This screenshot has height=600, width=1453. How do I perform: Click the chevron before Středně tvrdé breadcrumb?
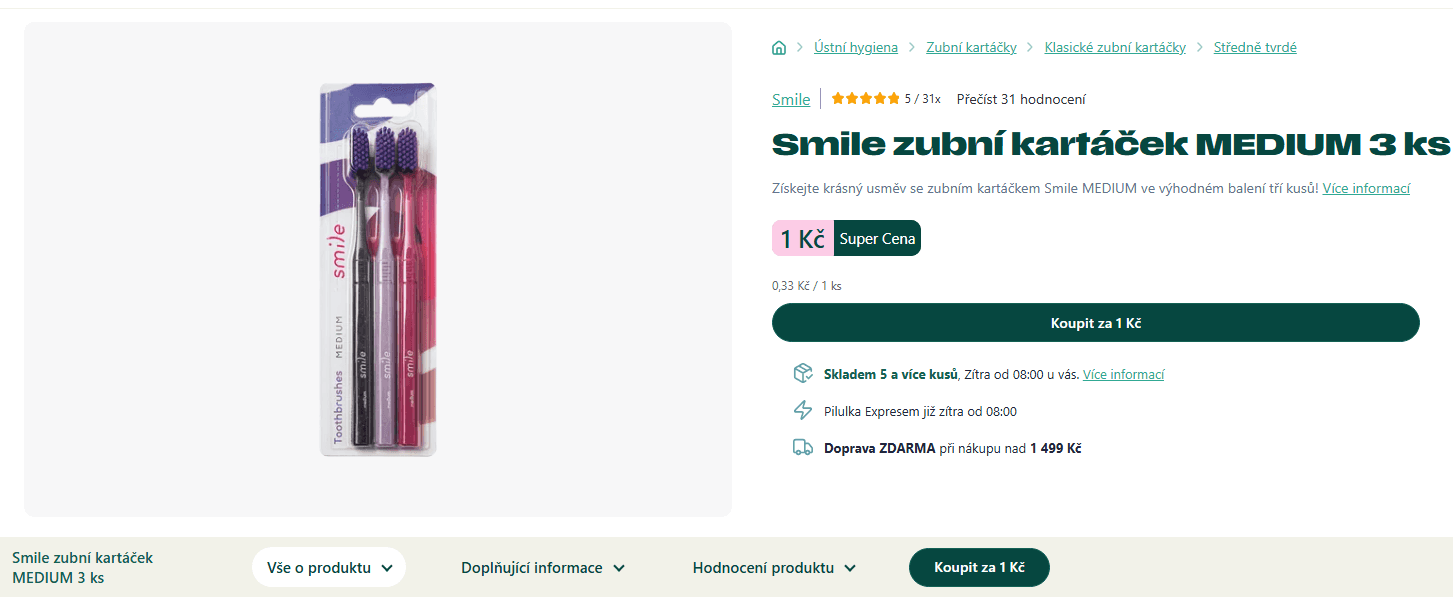coord(1199,46)
